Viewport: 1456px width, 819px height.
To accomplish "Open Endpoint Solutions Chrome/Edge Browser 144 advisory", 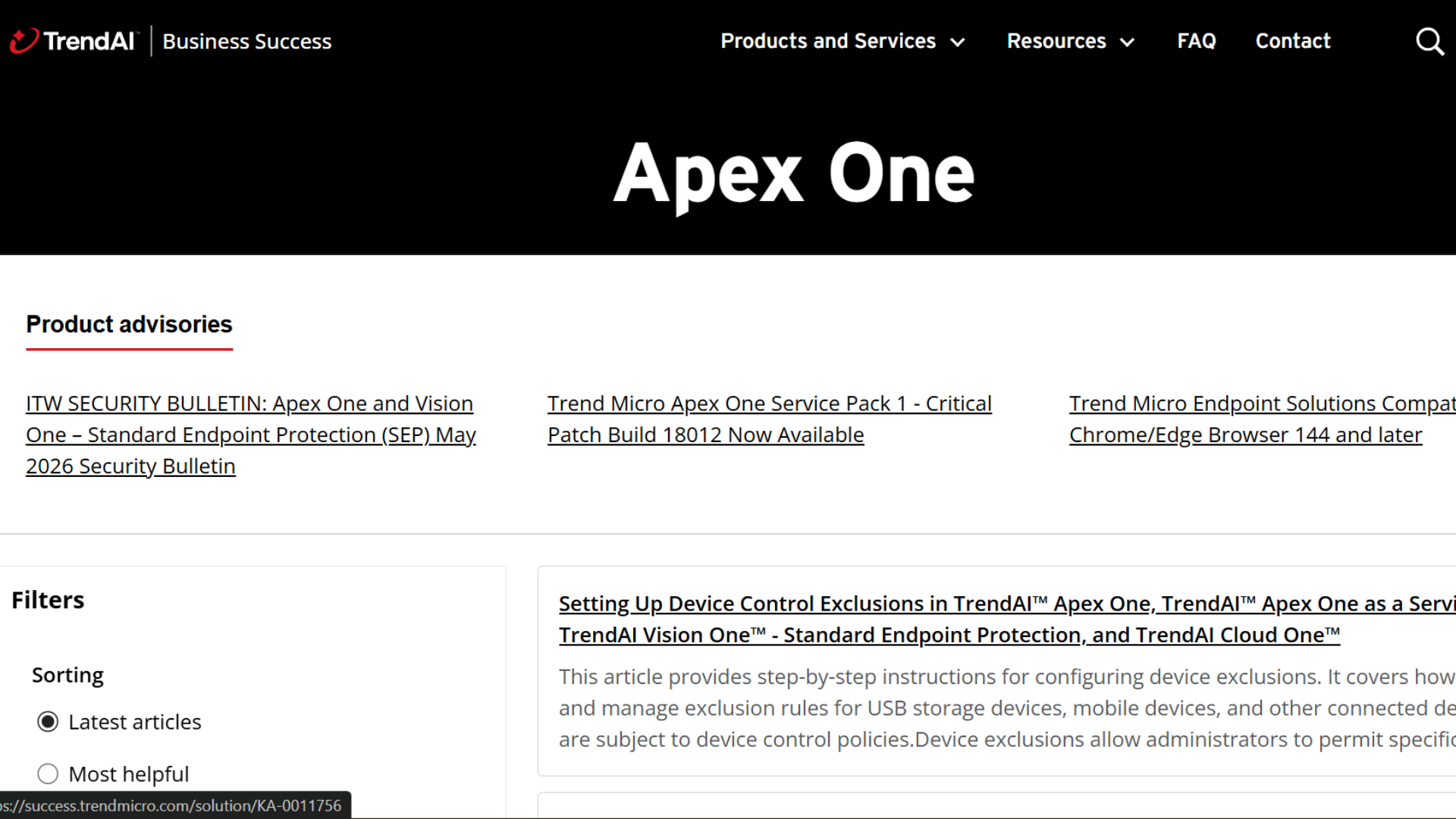I will 1262,419.
